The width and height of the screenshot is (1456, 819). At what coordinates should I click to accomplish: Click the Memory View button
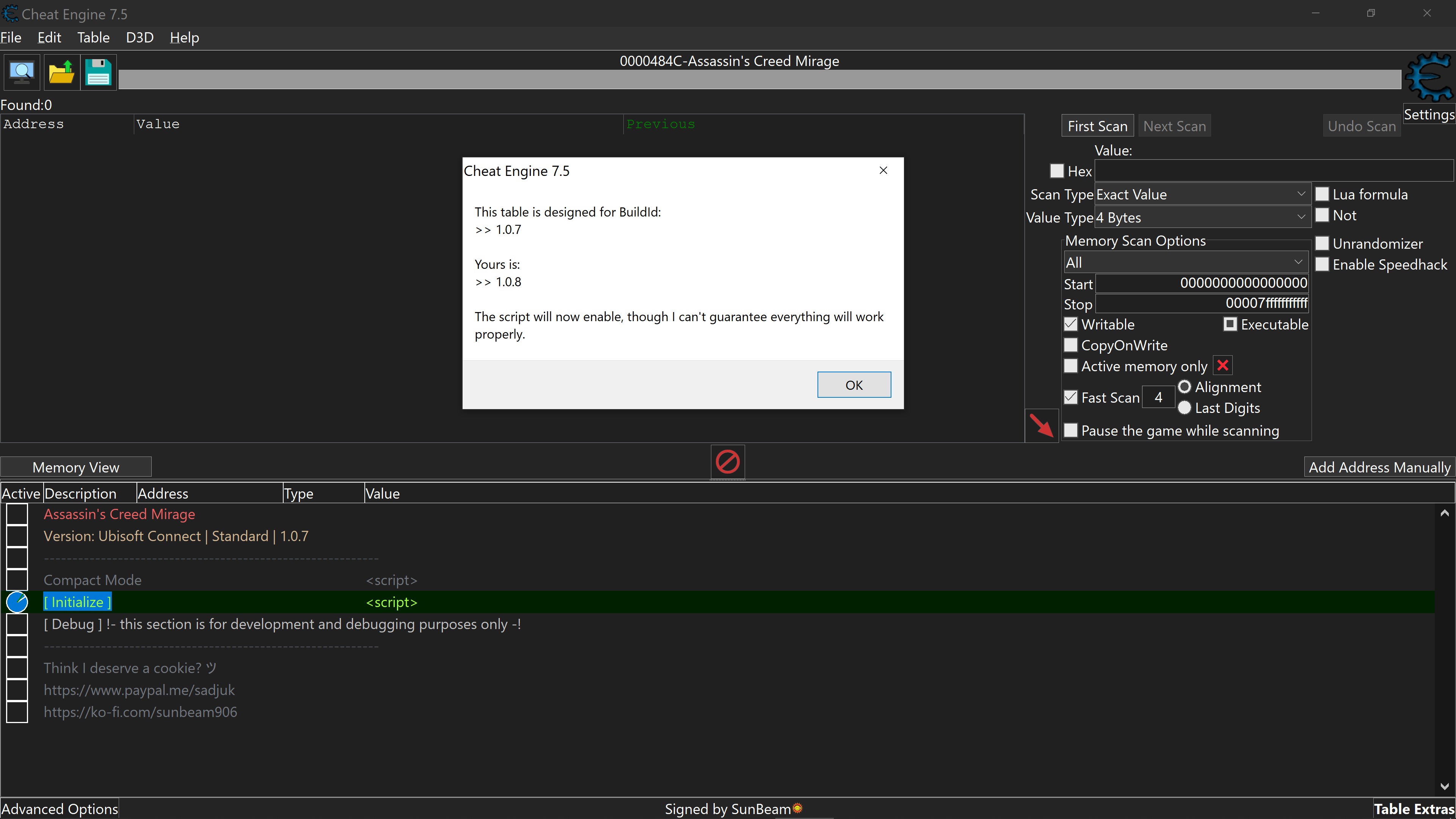point(76,468)
